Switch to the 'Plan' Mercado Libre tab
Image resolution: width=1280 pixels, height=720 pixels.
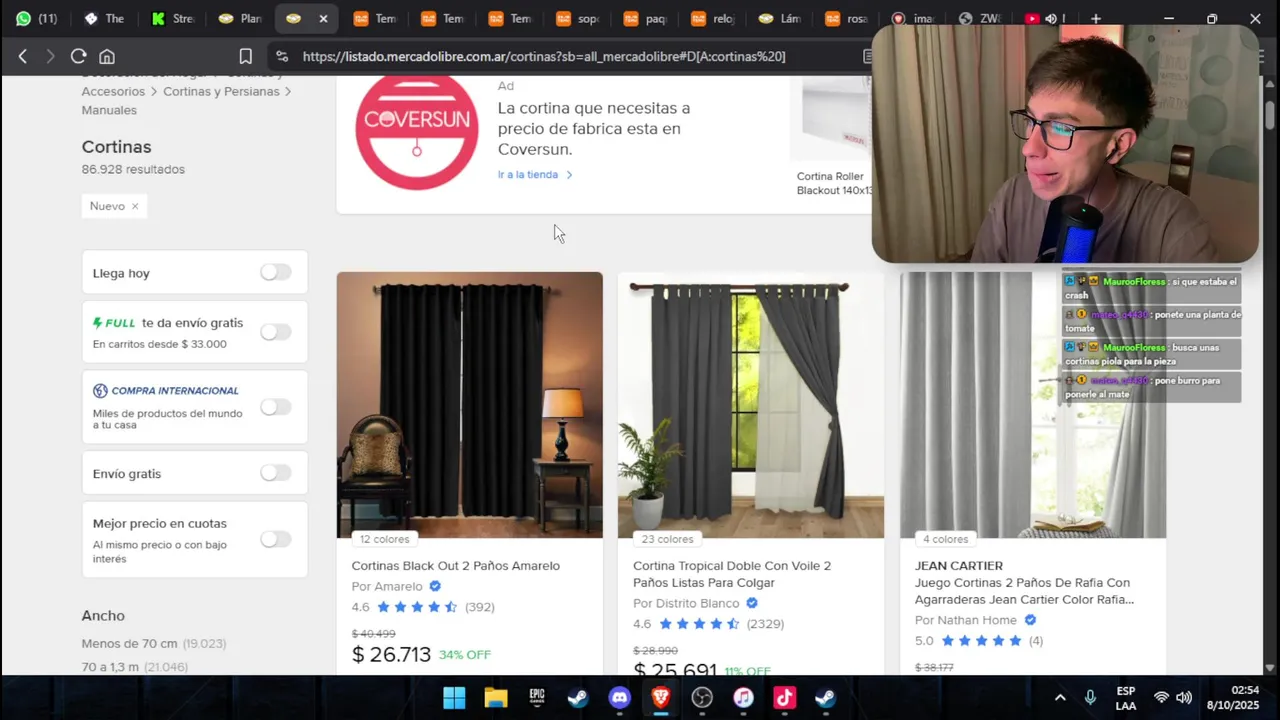click(x=240, y=19)
